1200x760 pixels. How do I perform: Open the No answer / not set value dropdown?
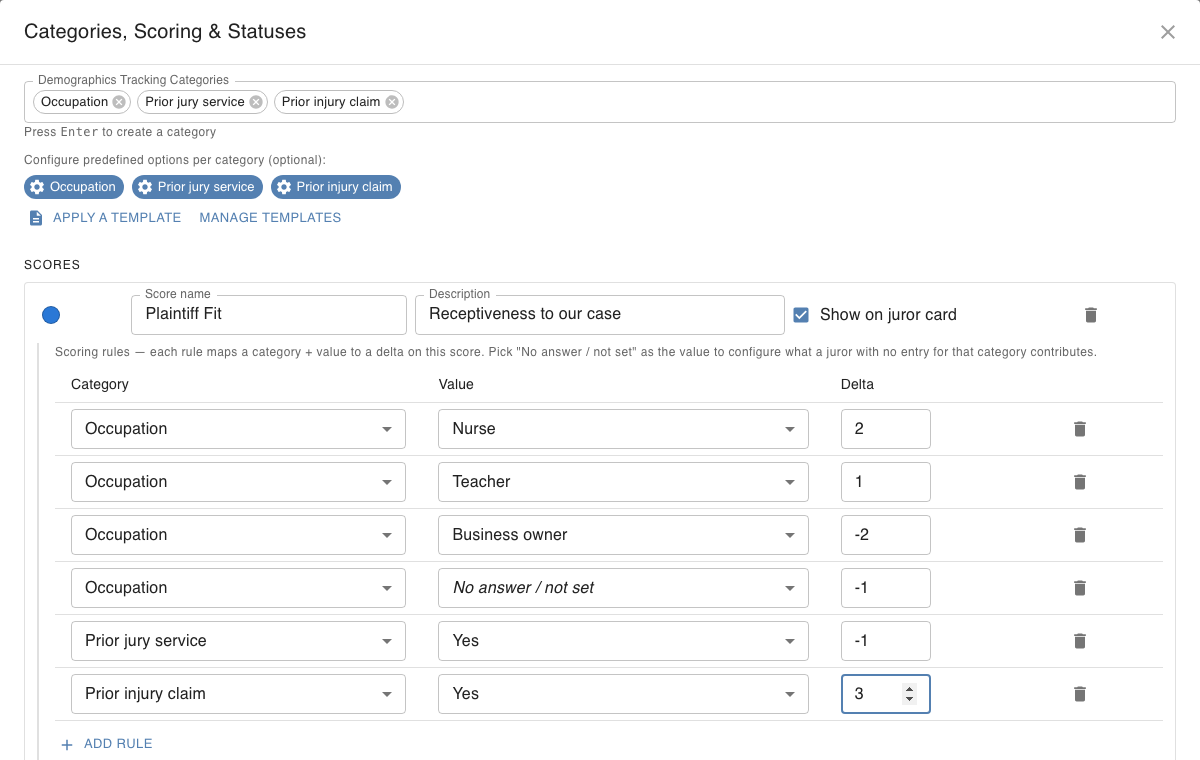[x=623, y=588]
